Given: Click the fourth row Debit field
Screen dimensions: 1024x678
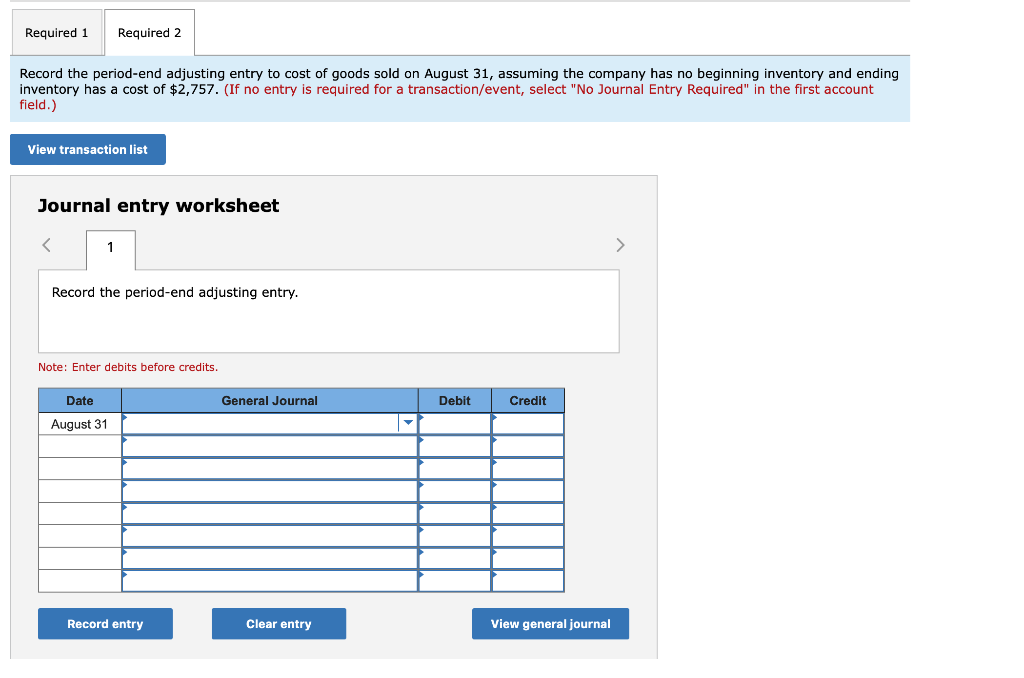Looking at the screenshot, I should pos(455,491).
